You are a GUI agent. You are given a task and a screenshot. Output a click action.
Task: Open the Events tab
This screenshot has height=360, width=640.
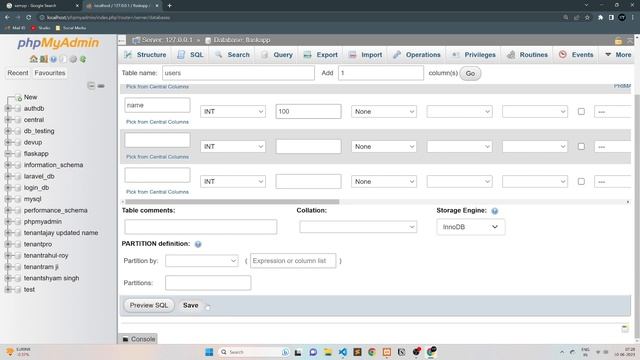point(576,55)
